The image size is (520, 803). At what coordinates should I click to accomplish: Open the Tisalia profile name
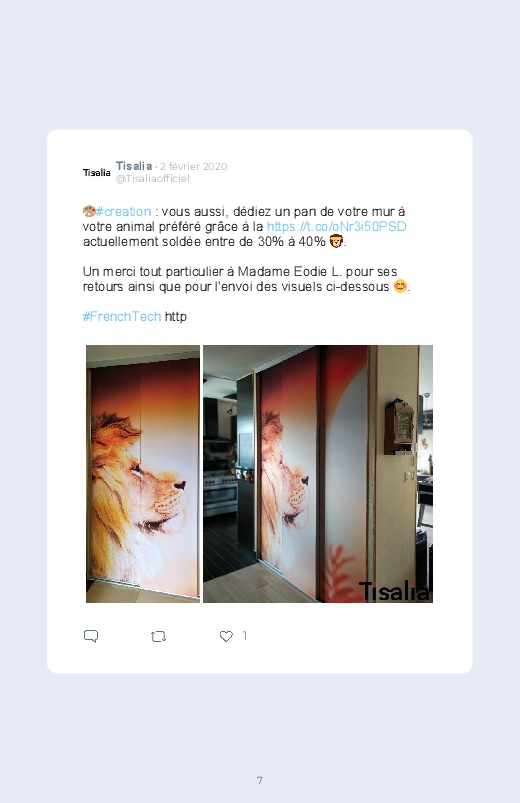[134, 166]
